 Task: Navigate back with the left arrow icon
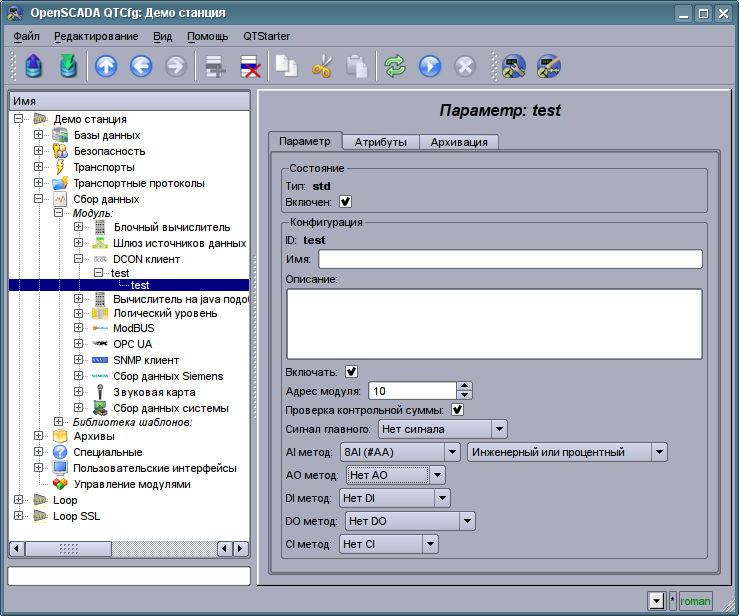coord(140,67)
